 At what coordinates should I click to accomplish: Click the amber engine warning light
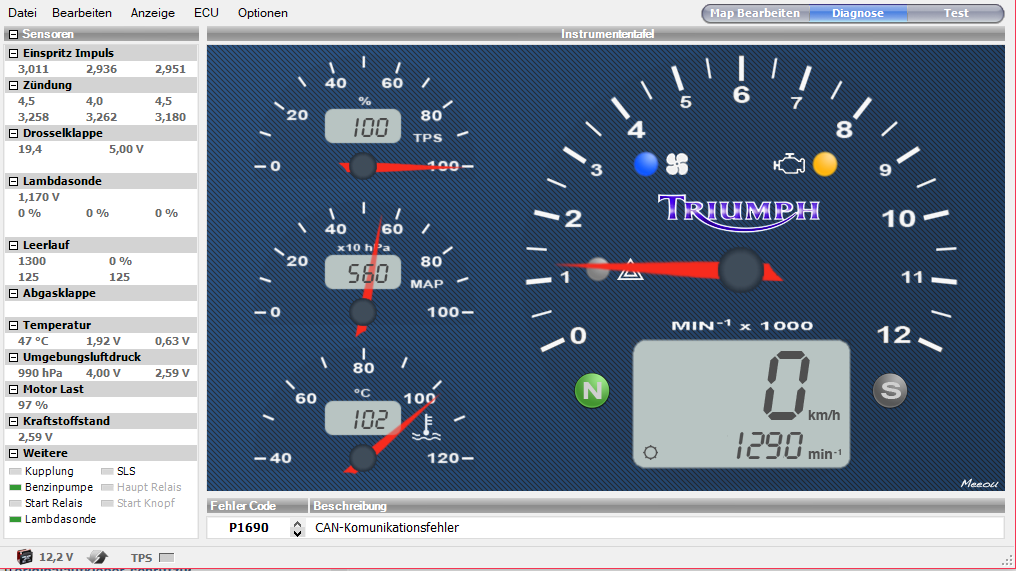(x=825, y=164)
